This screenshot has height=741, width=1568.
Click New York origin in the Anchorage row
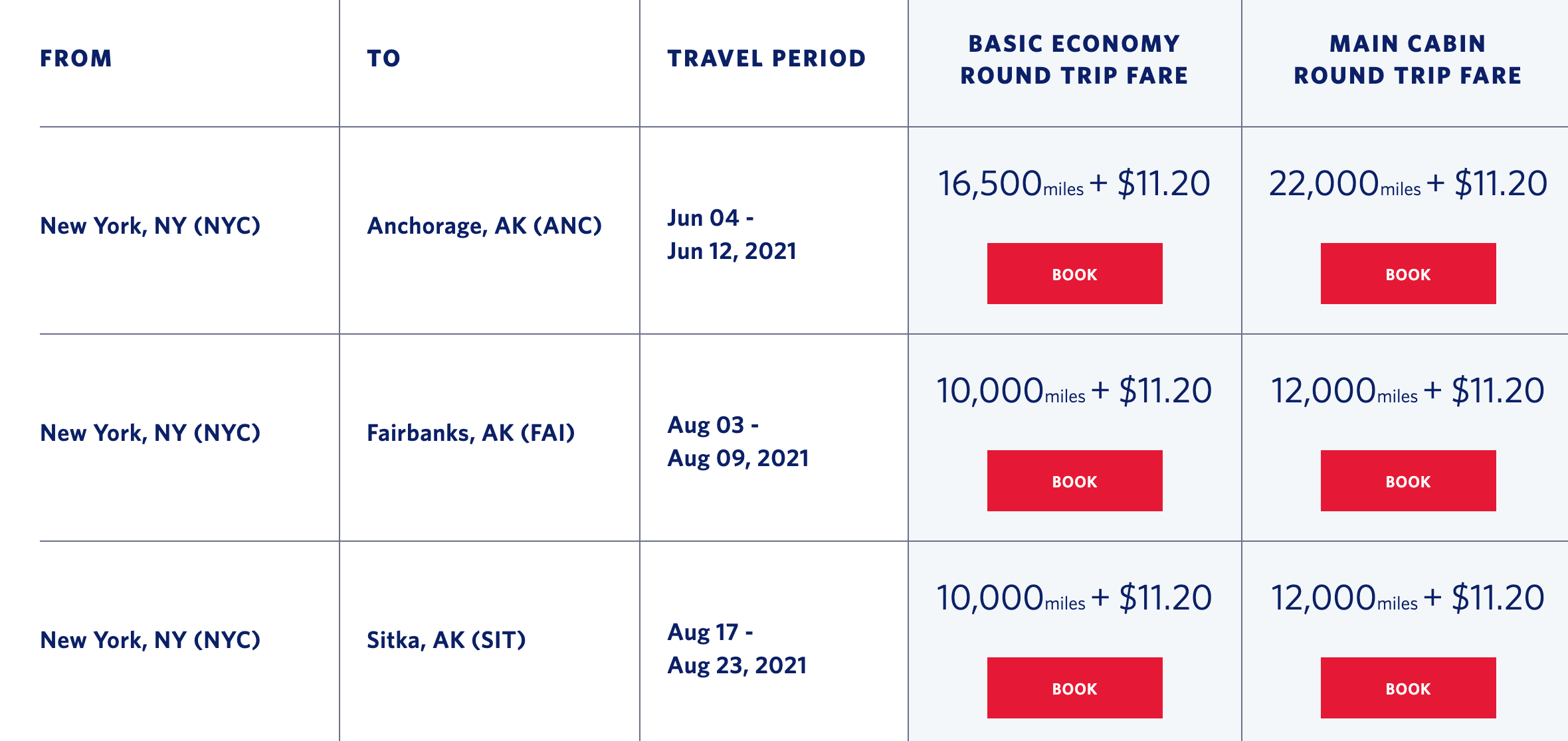coord(150,226)
